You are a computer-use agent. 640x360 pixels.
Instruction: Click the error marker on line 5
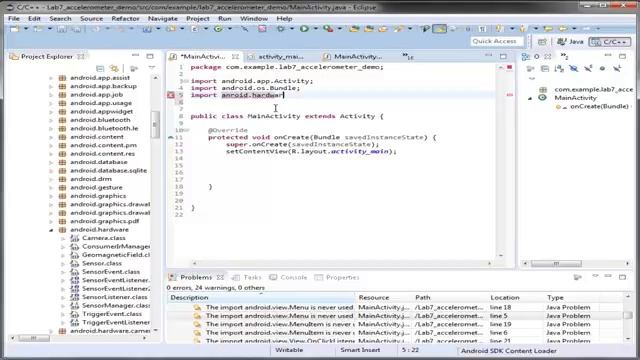(x=171, y=95)
